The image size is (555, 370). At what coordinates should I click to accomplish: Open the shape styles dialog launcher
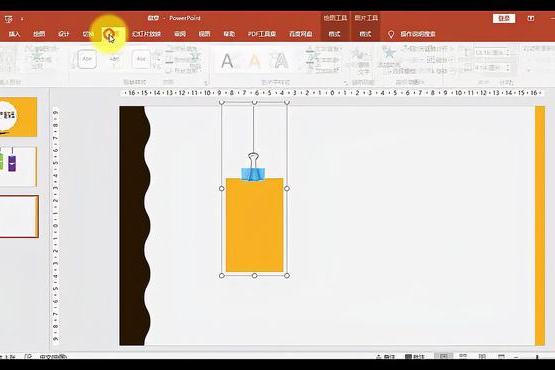(x=206, y=83)
